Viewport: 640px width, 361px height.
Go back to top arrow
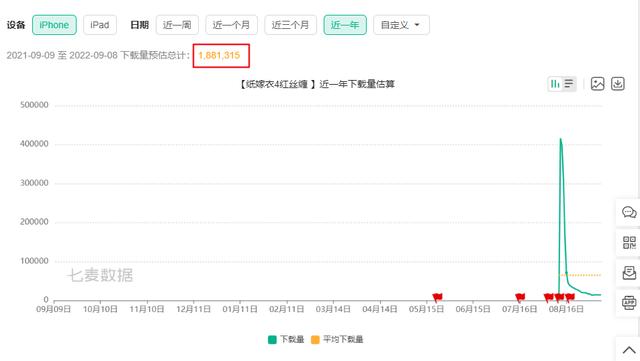pyautogui.click(x=629, y=350)
